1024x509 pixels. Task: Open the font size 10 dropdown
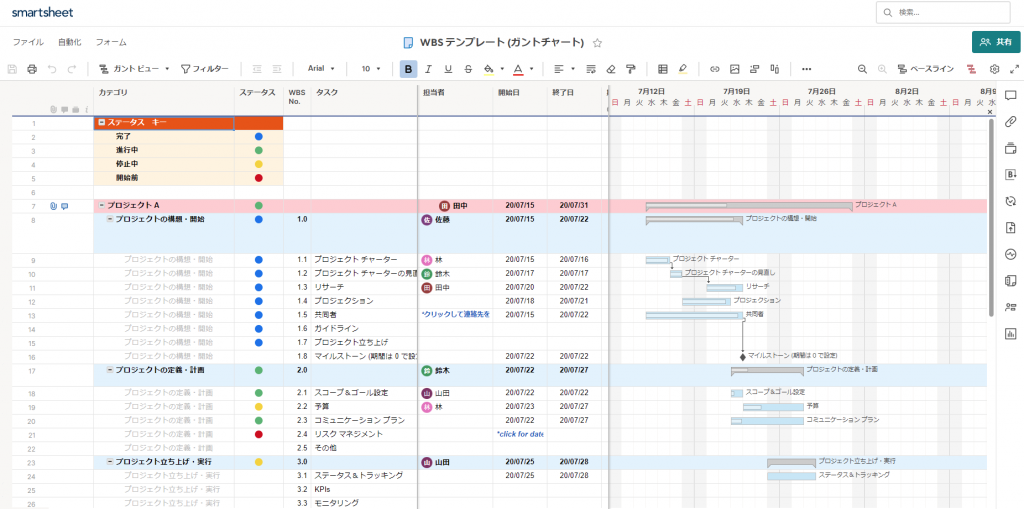(x=370, y=69)
